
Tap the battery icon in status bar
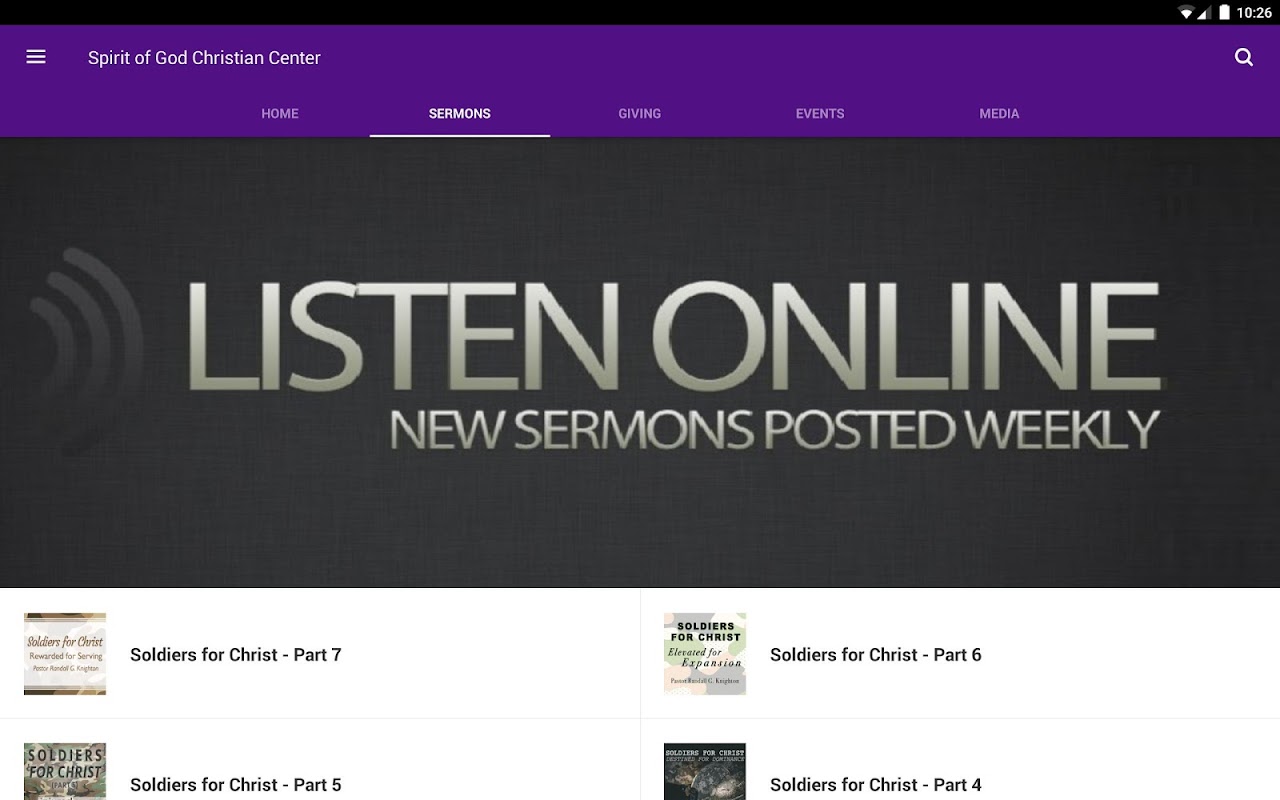(x=1224, y=13)
